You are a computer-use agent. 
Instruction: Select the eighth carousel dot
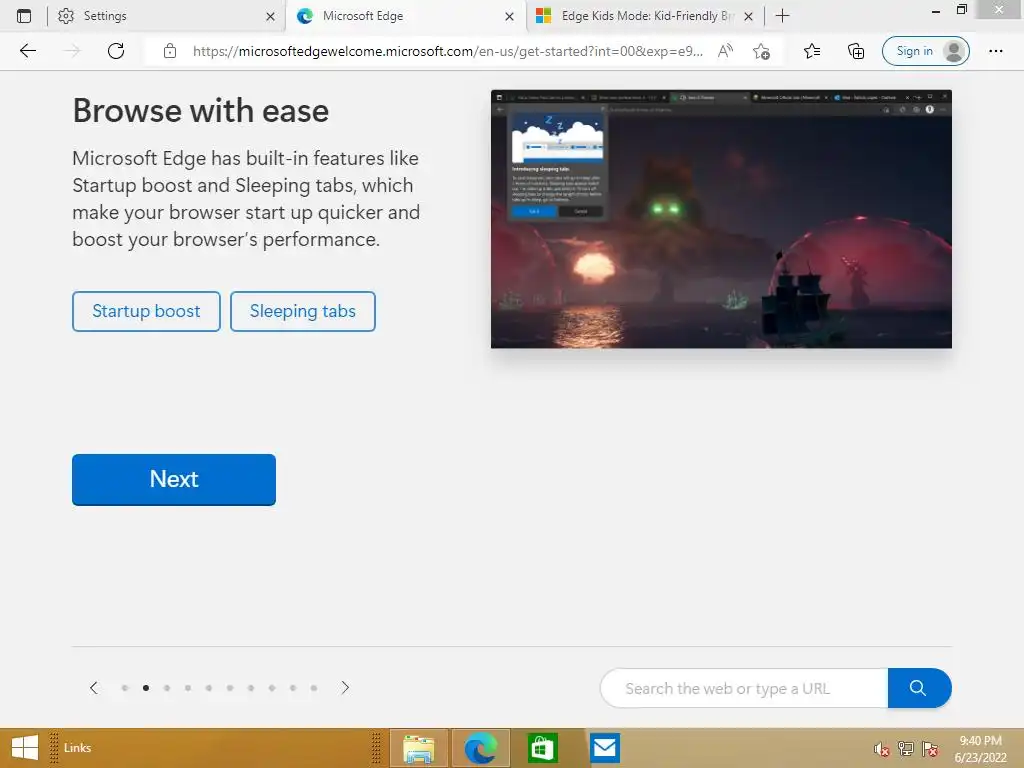pyautogui.click(x=272, y=688)
